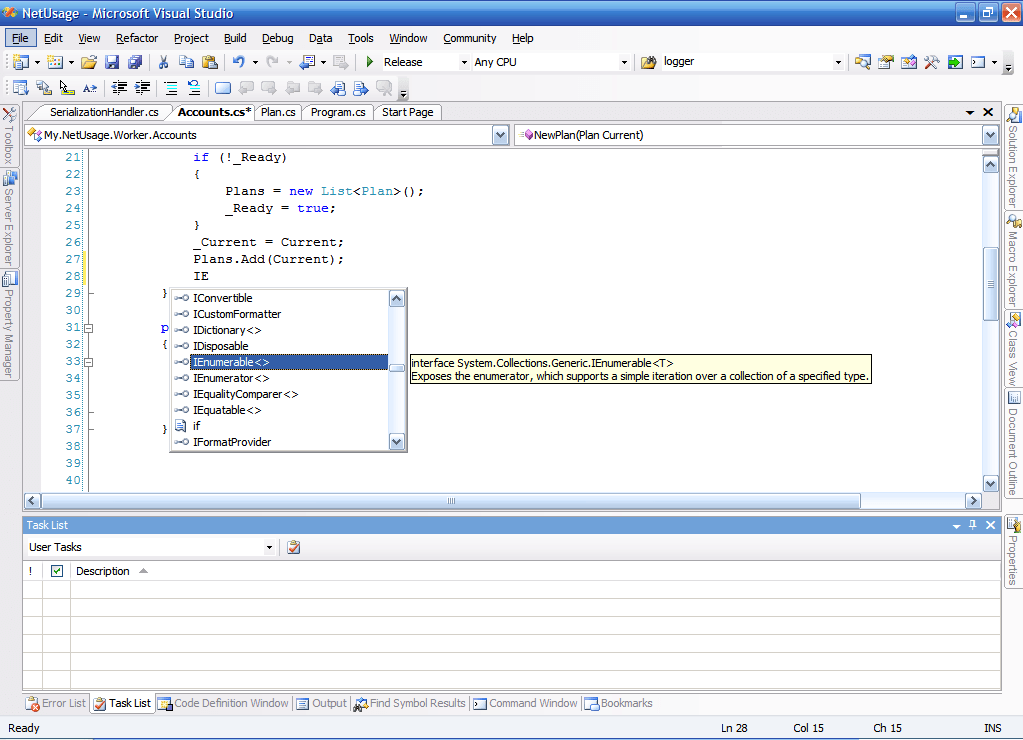The height and width of the screenshot is (740, 1023).
Task: Click the IntelliSense list scroll down arrow
Action: tap(397, 441)
